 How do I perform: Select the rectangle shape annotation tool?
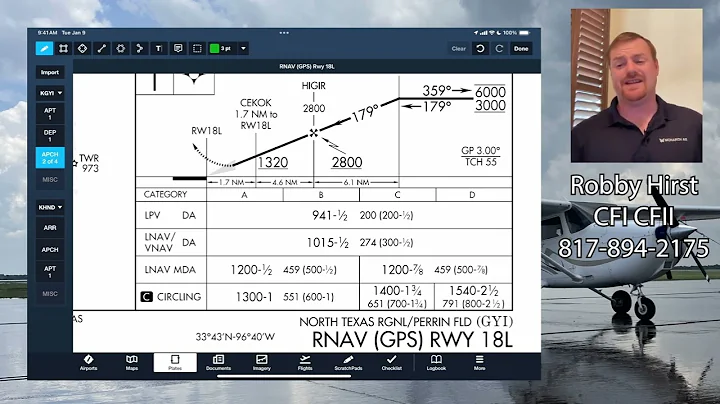[x=63, y=48]
